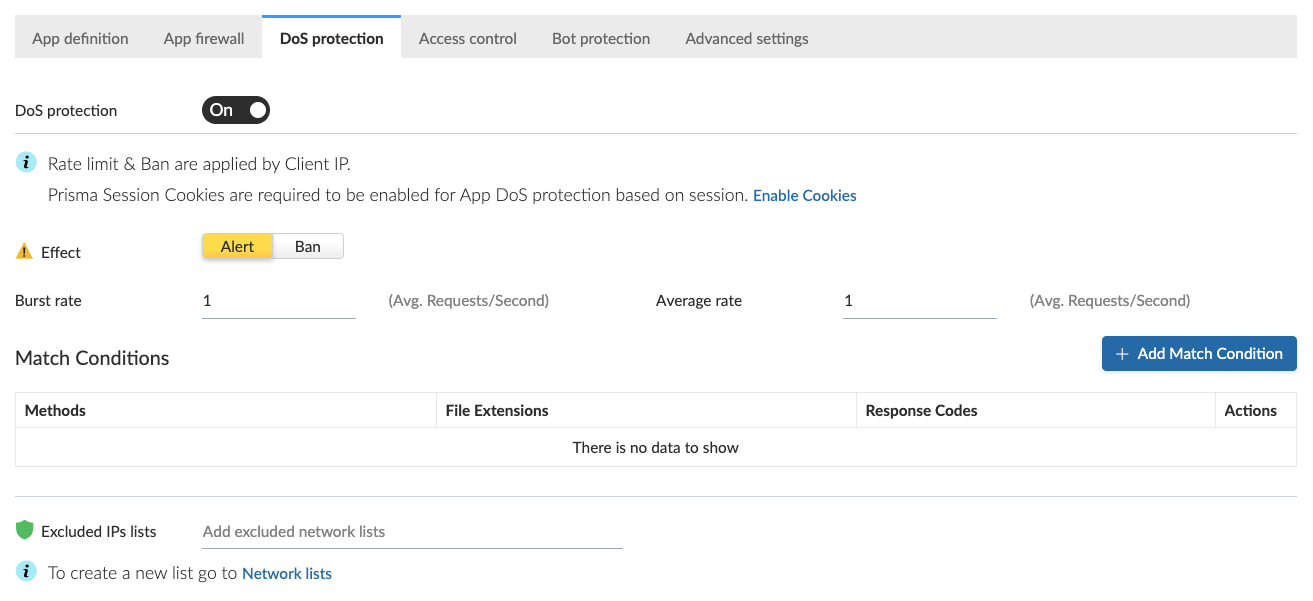This screenshot has width=1313, height=601.
Task: Switch to the App firewall tab
Action: [204, 38]
